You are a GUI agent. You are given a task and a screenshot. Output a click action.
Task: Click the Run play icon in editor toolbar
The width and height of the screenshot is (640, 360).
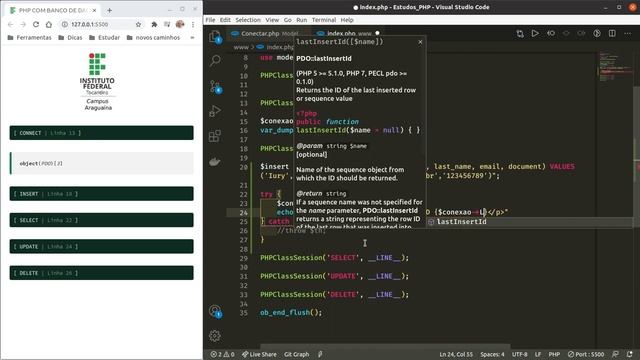[535, 33]
